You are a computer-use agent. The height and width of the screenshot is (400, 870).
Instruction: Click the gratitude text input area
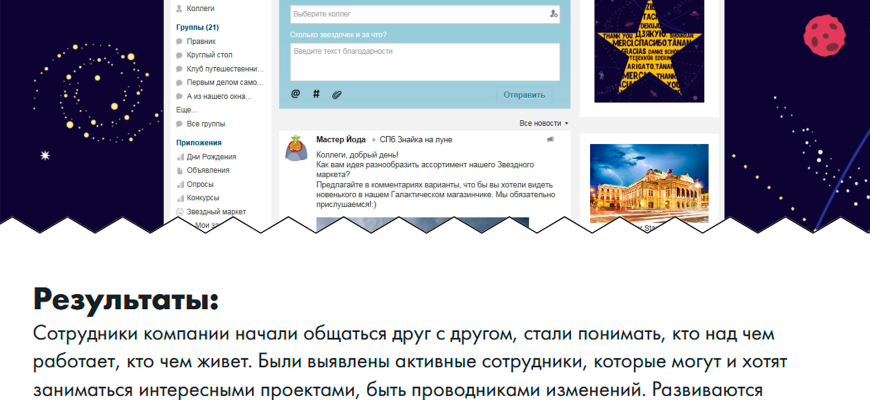pos(424,61)
